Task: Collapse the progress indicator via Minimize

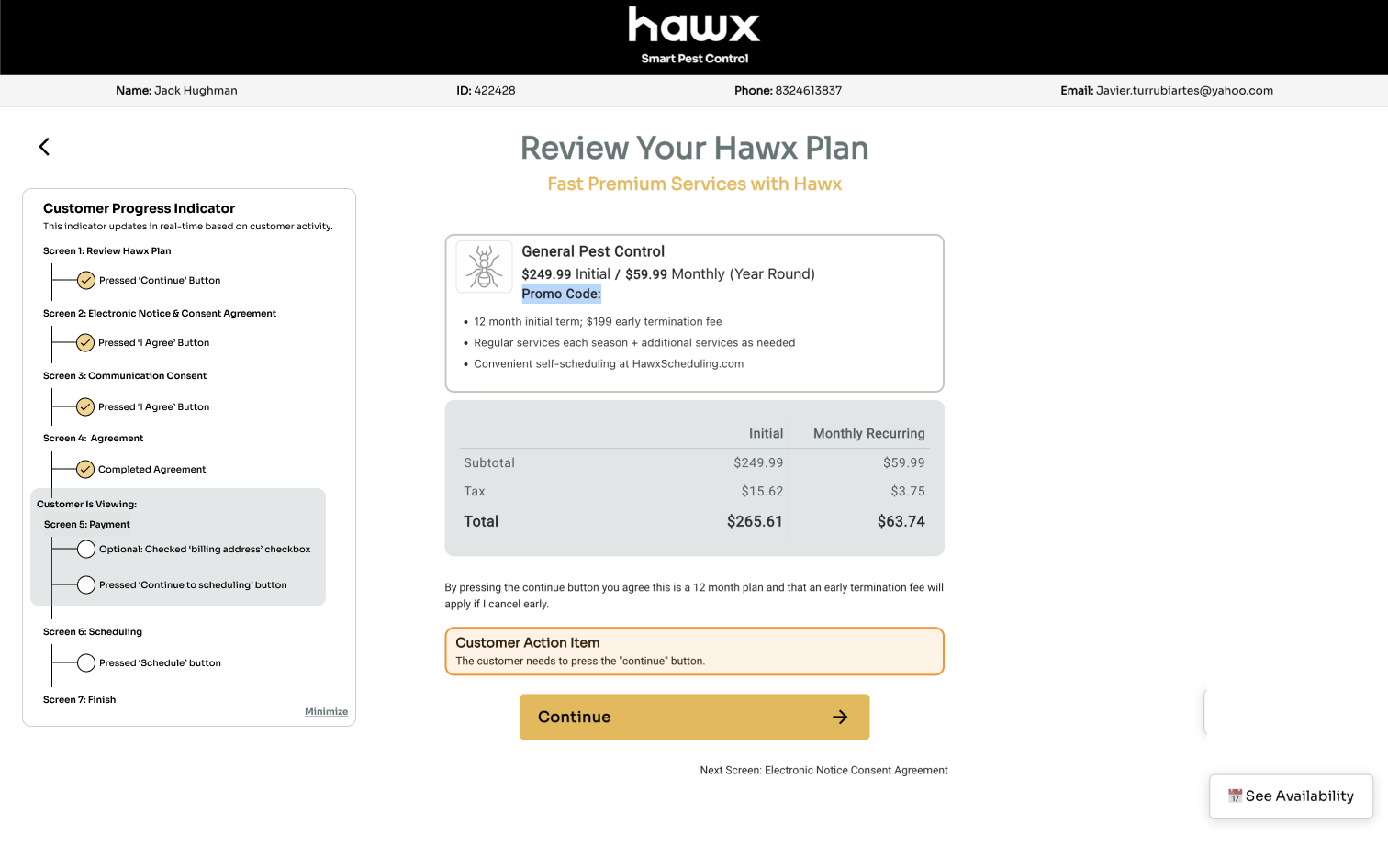Action: (326, 711)
